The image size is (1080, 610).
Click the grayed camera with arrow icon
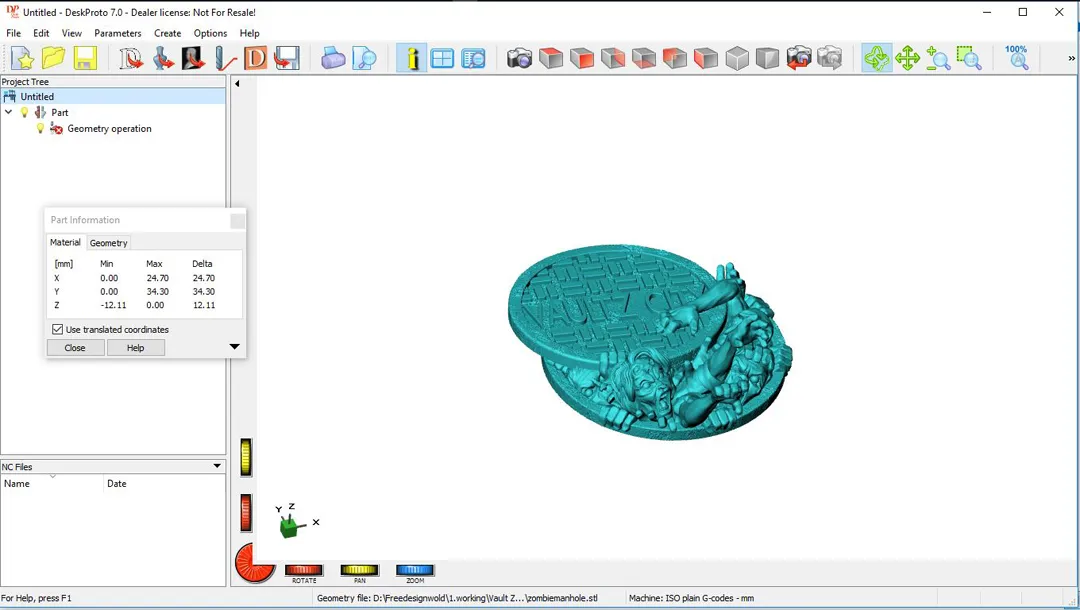click(x=830, y=59)
